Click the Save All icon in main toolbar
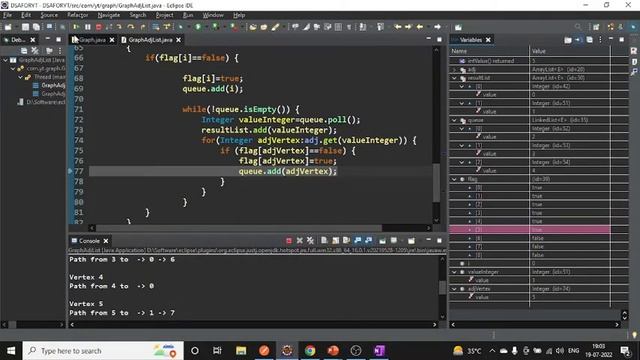Image resolution: width=640 pixels, height=360 pixels. [36, 27]
